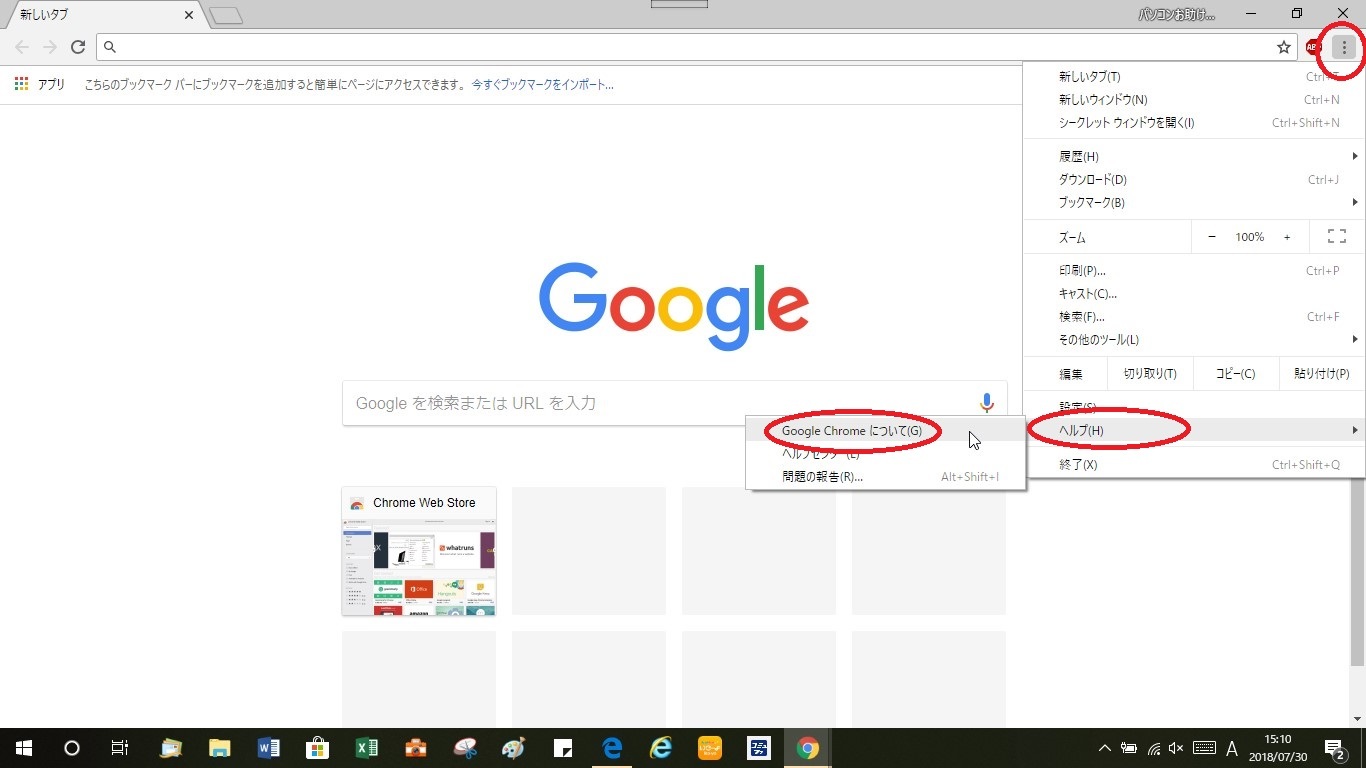
Task: Click the Cortana circle icon
Action: click(72, 748)
